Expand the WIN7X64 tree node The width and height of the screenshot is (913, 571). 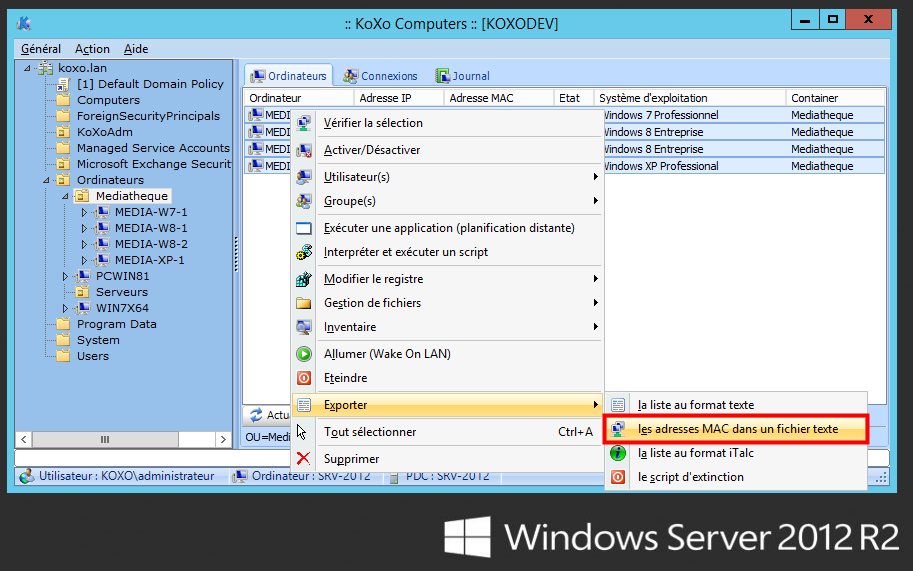pyautogui.click(x=65, y=308)
